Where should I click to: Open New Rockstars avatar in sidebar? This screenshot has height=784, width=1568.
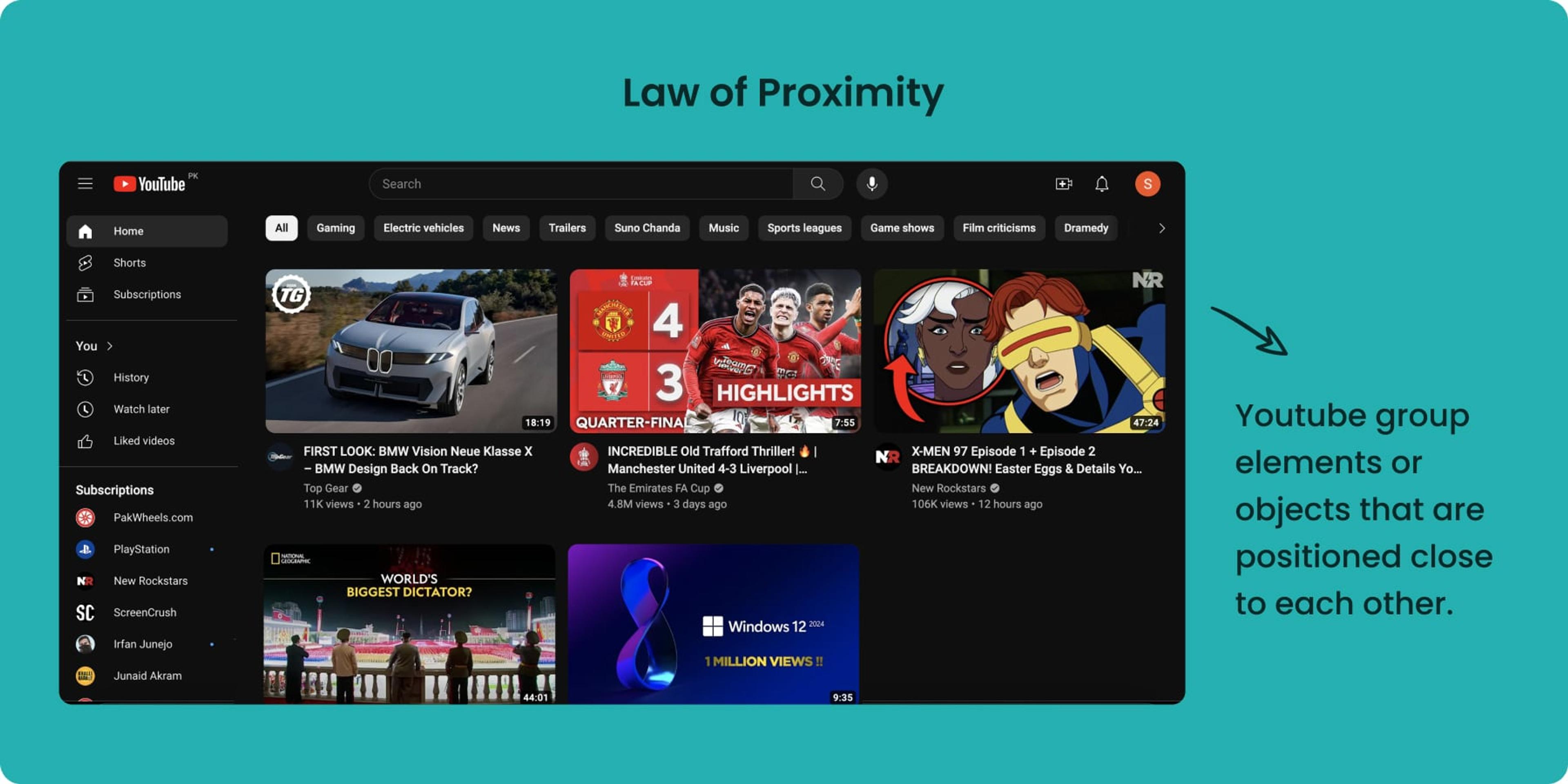[x=85, y=581]
